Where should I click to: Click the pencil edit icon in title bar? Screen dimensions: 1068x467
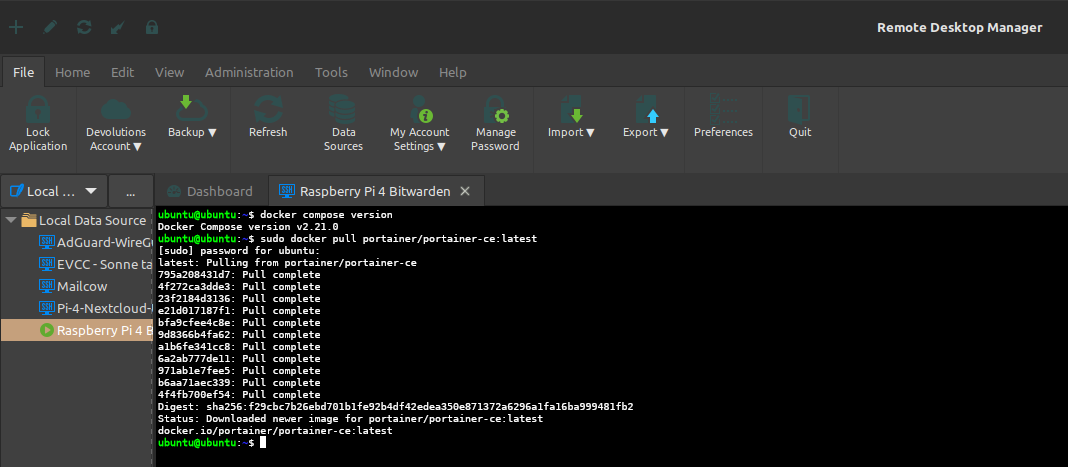pos(50,27)
